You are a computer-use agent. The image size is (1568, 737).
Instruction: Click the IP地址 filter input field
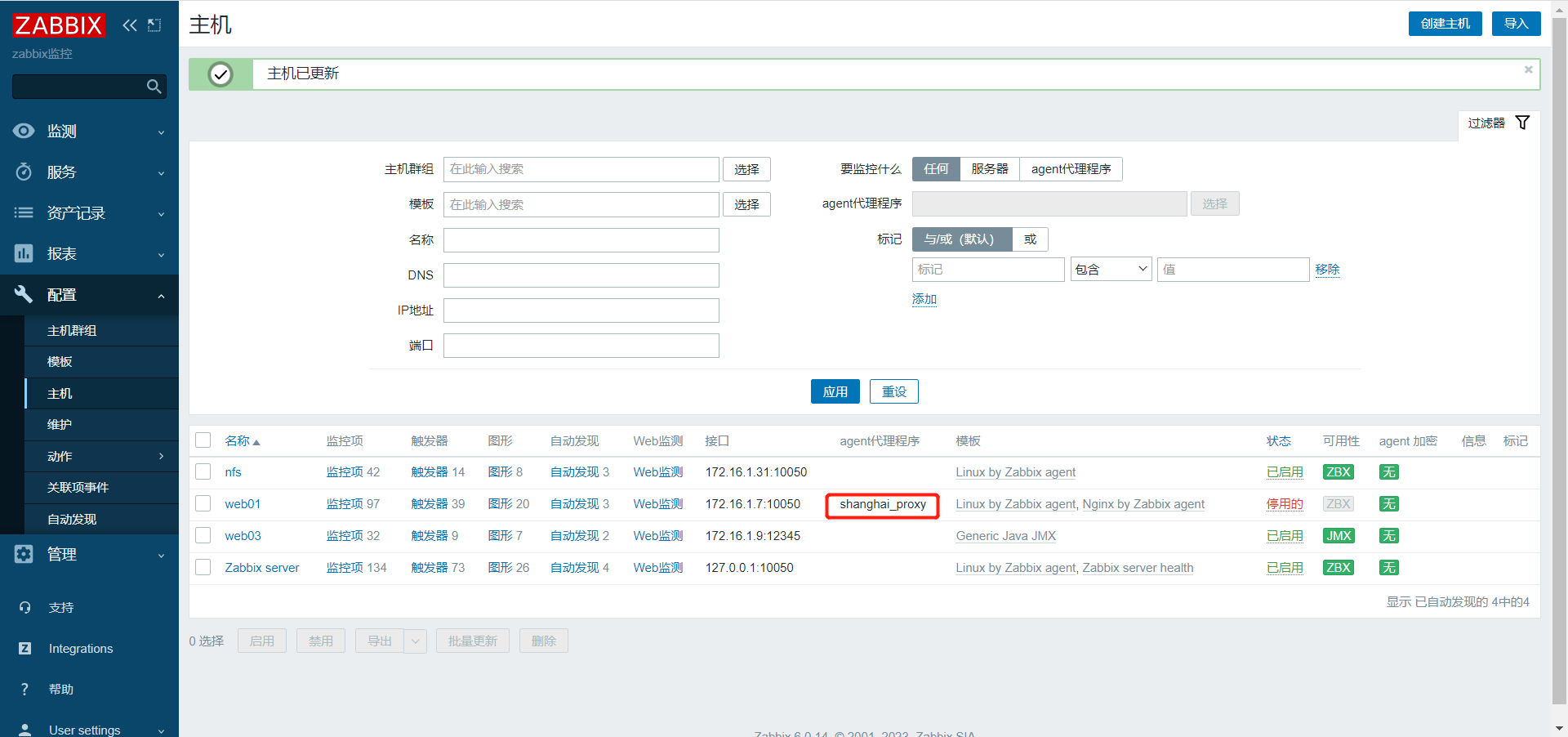[x=581, y=310]
